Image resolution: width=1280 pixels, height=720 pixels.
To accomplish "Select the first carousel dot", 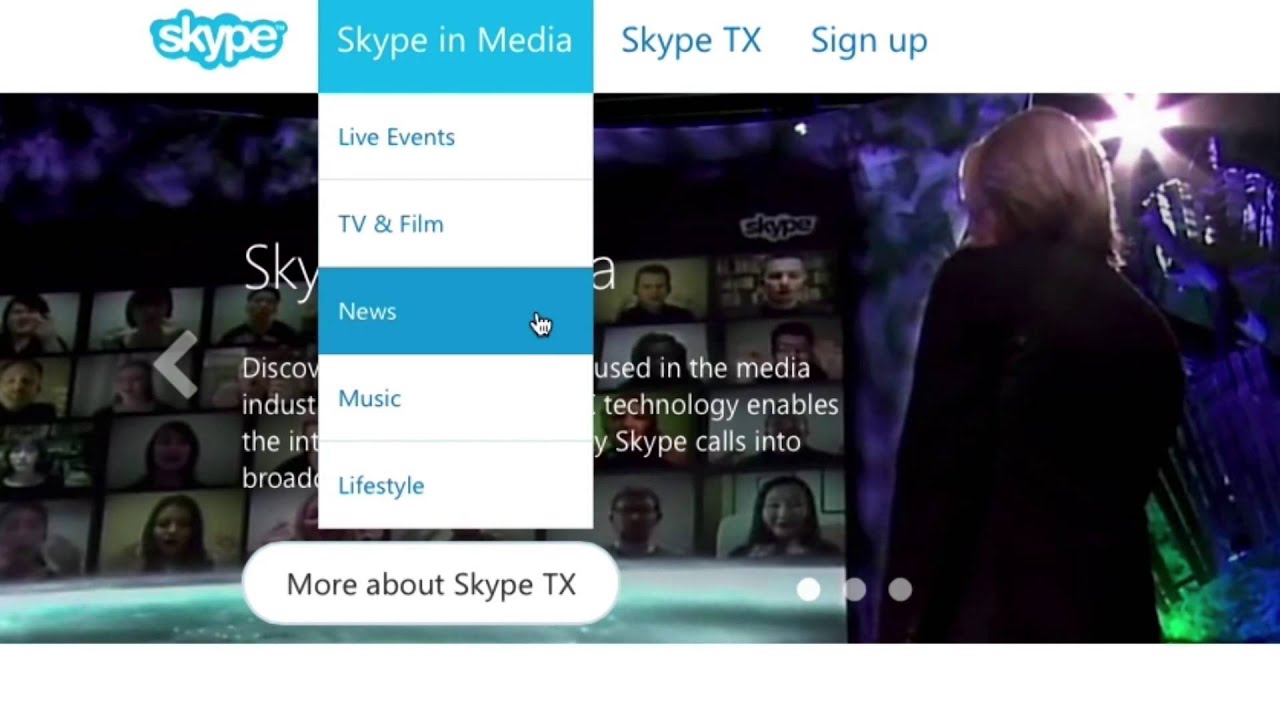I will click(x=808, y=590).
